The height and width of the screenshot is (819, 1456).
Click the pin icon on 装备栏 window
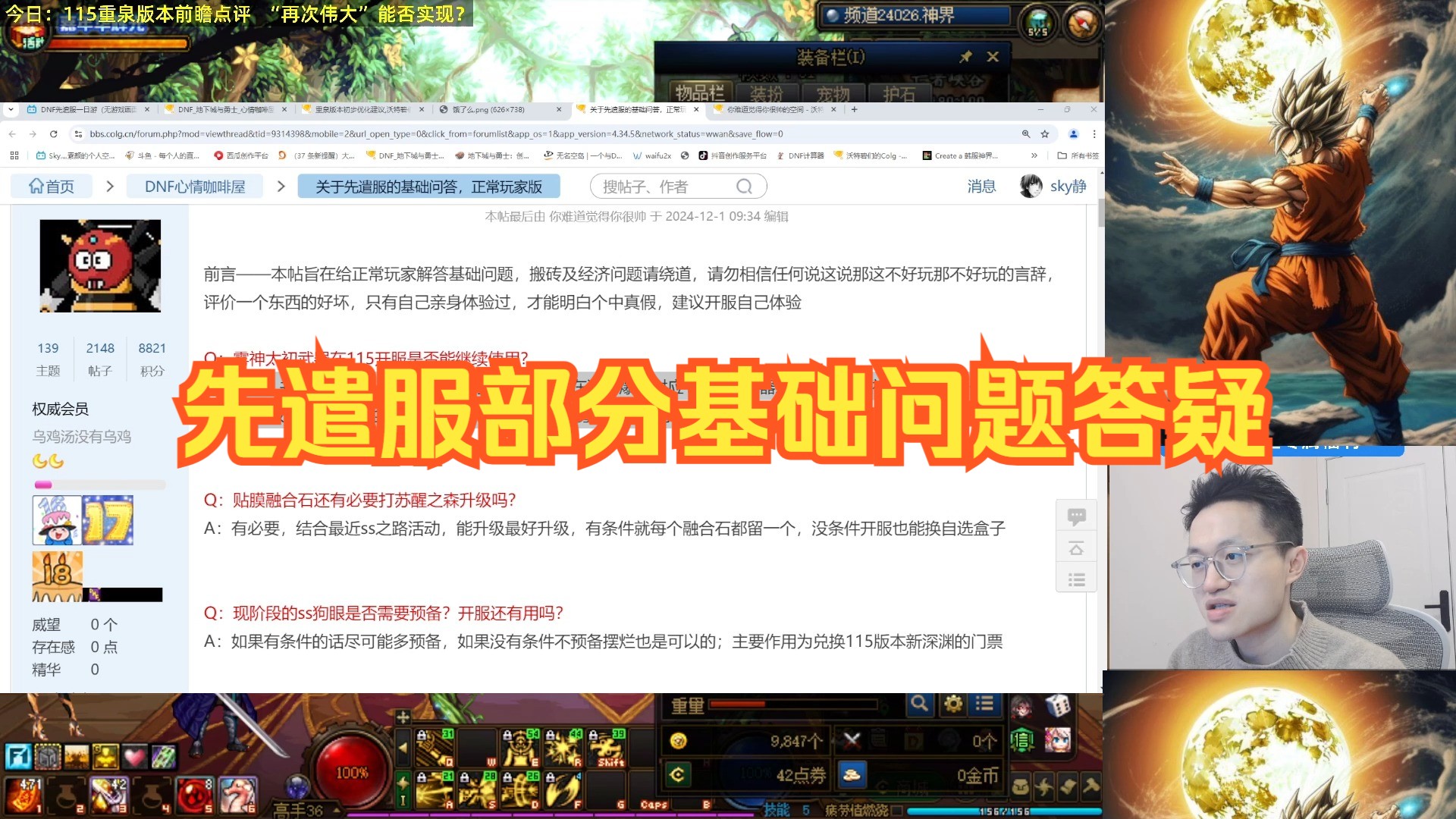pyautogui.click(x=965, y=57)
